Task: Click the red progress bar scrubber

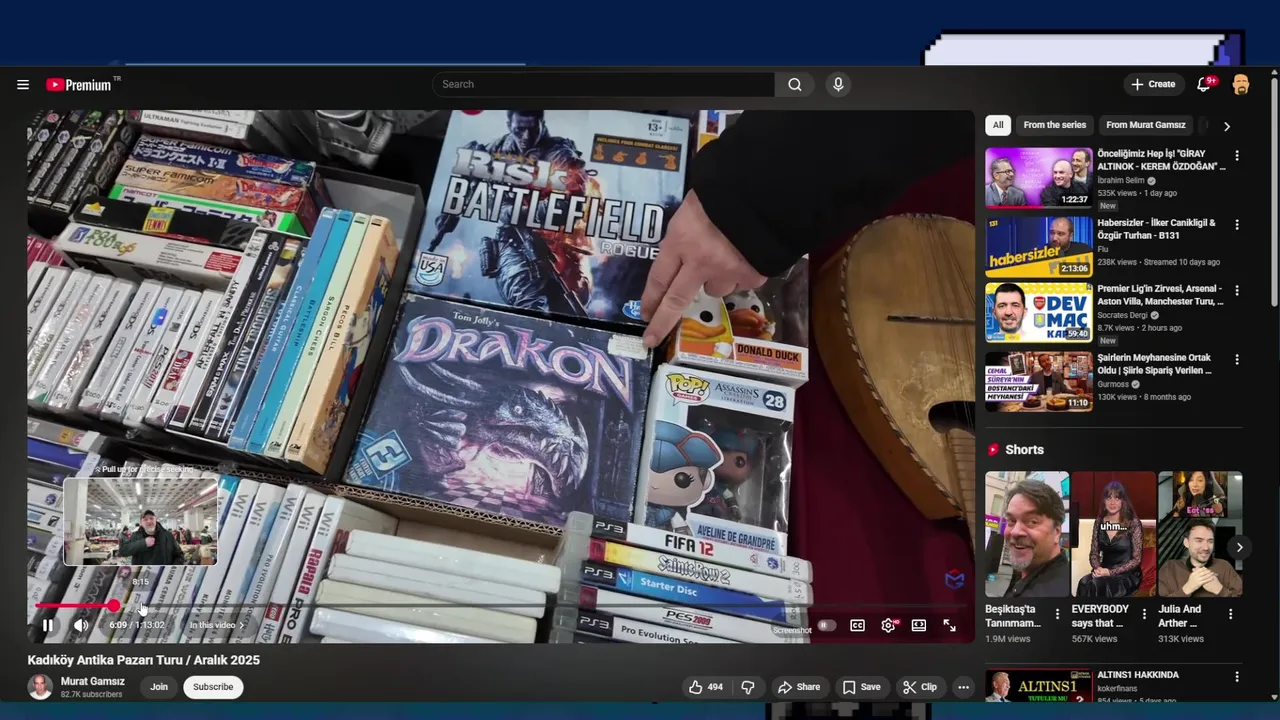Action: (x=114, y=606)
